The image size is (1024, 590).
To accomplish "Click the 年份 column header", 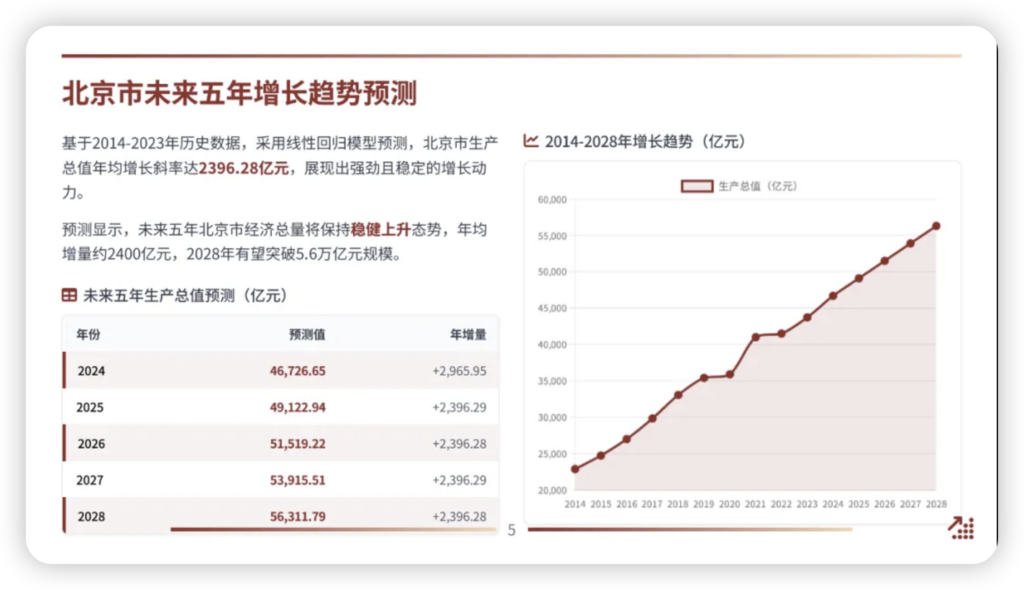I will click(x=88, y=334).
